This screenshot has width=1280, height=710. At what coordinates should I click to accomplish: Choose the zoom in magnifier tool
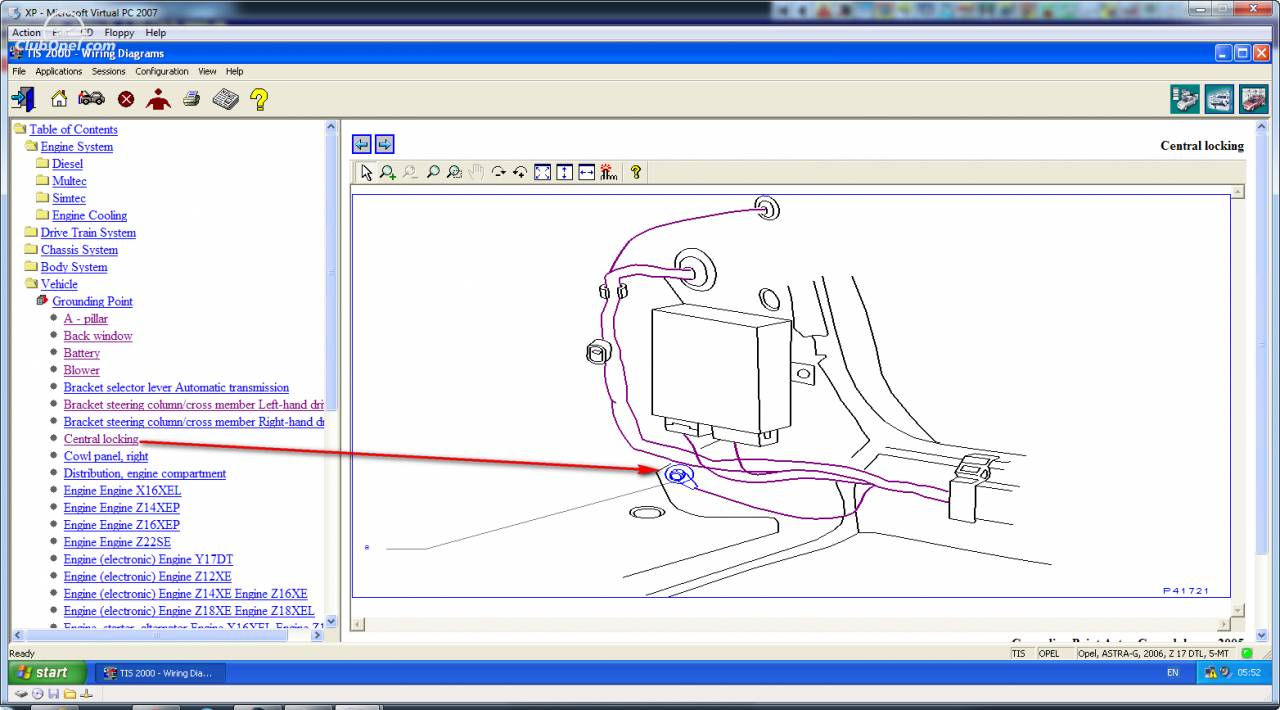(x=388, y=172)
